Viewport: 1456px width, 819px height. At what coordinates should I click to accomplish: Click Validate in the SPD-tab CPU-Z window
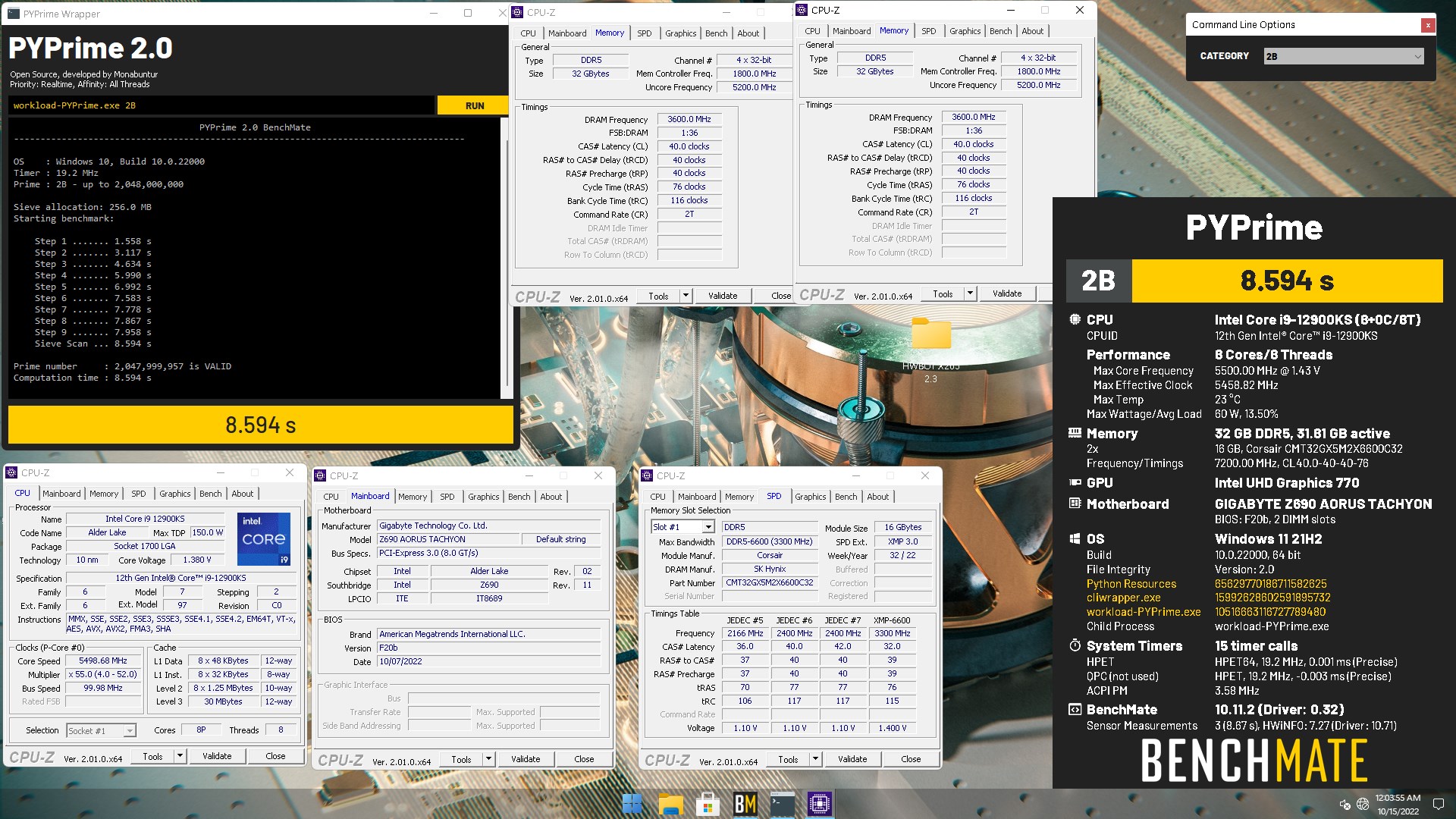pos(852,759)
